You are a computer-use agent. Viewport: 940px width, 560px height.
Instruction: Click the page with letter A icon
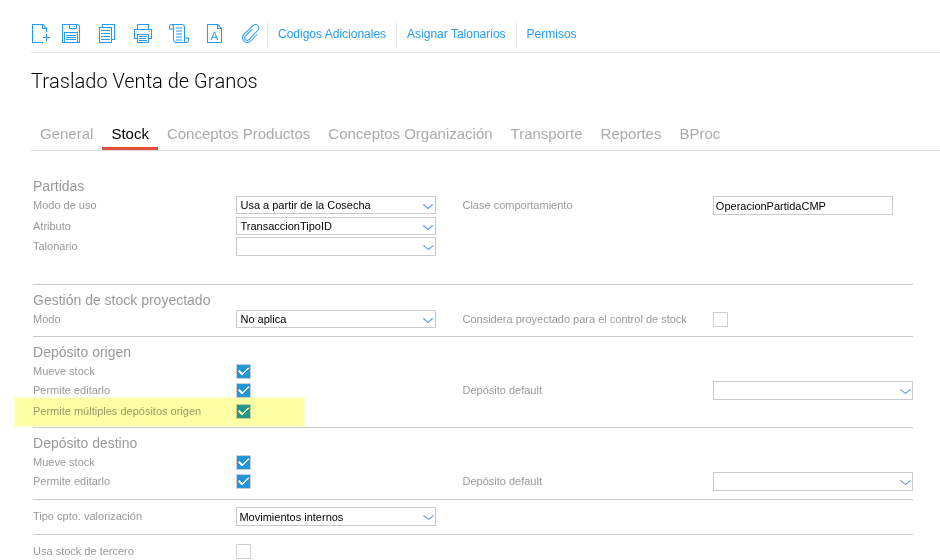(214, 34)
